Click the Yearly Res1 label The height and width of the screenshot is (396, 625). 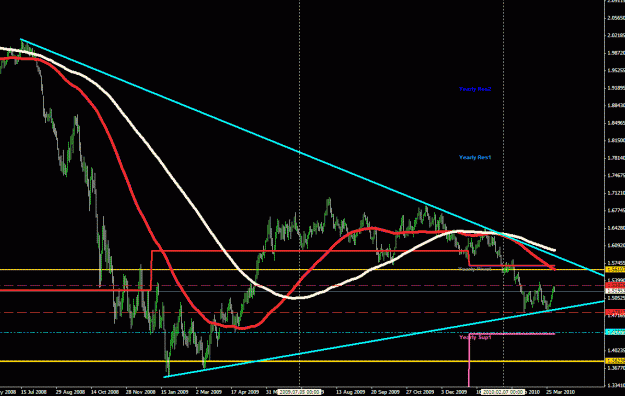pyautogui.click(x=475, y=157)
